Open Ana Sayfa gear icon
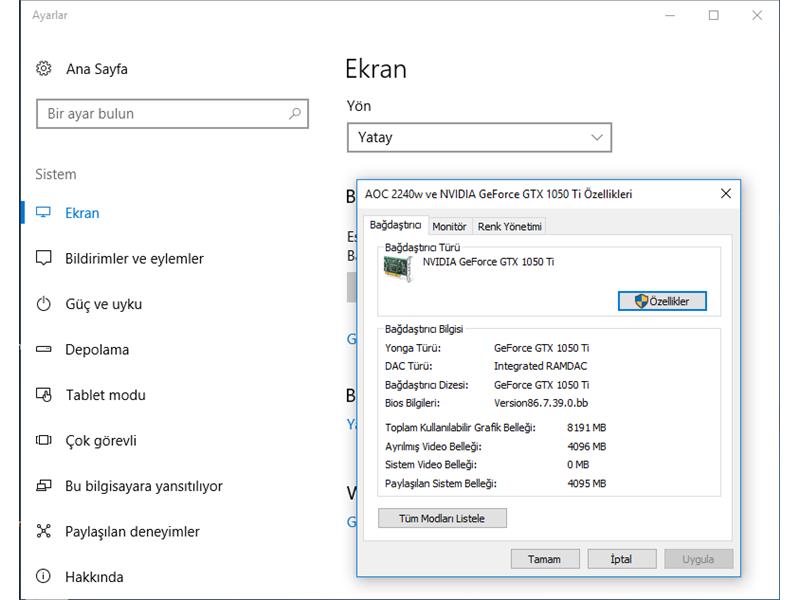The width and height of the screenshot is (800, 600). [x=43, y=68]
